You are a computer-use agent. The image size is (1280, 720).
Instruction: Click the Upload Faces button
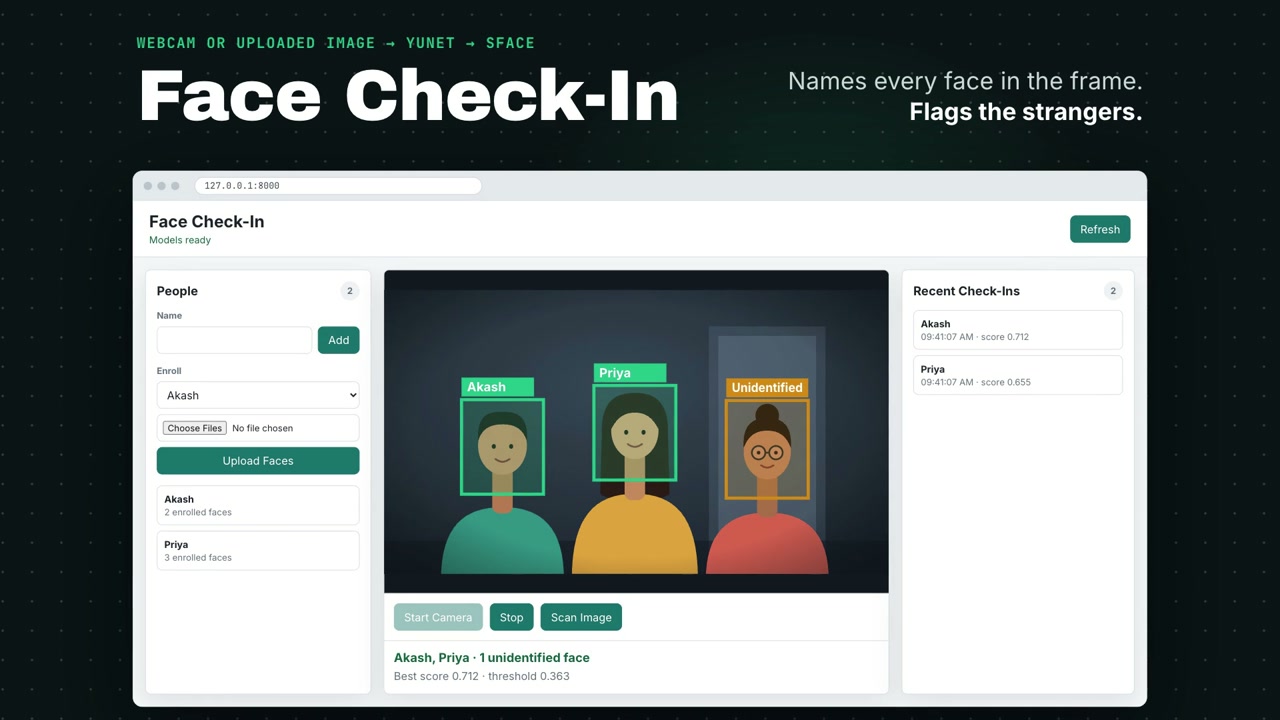click(x=258, y=461)
